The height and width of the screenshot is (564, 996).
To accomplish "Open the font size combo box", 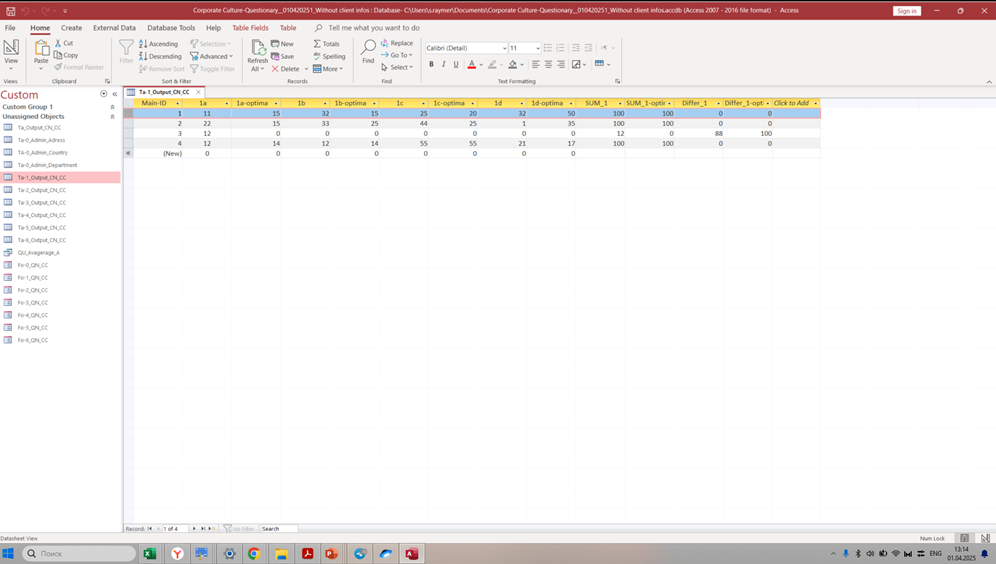I will 525,48.
